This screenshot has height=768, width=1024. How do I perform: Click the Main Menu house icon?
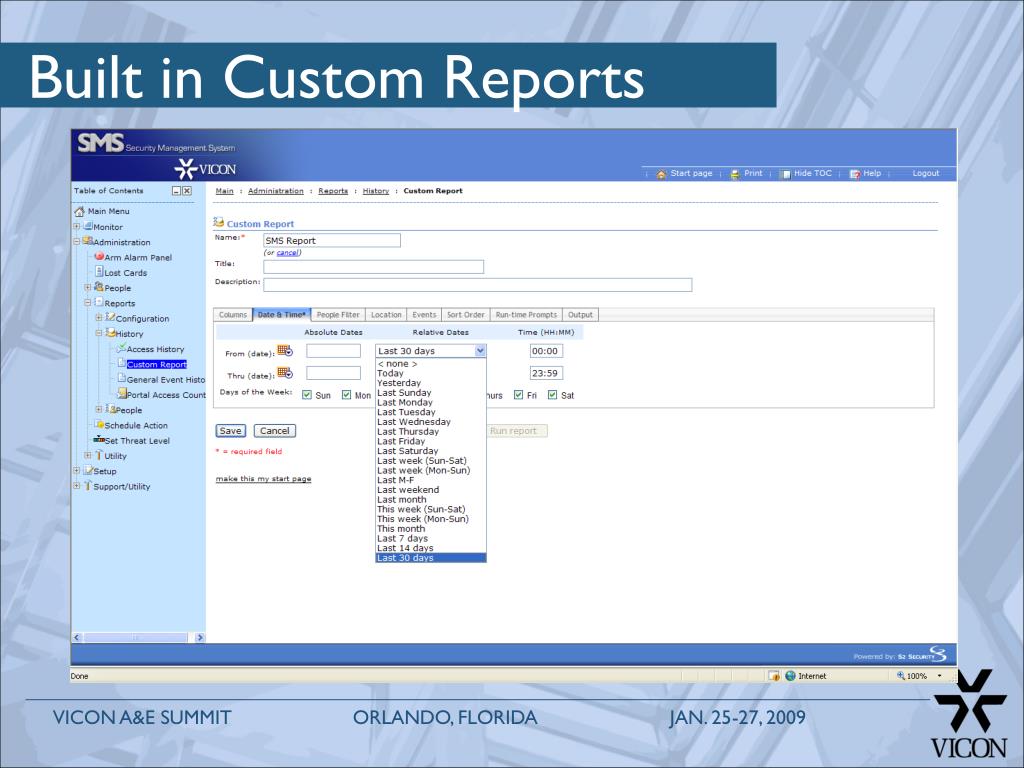[x=79, y=211]
